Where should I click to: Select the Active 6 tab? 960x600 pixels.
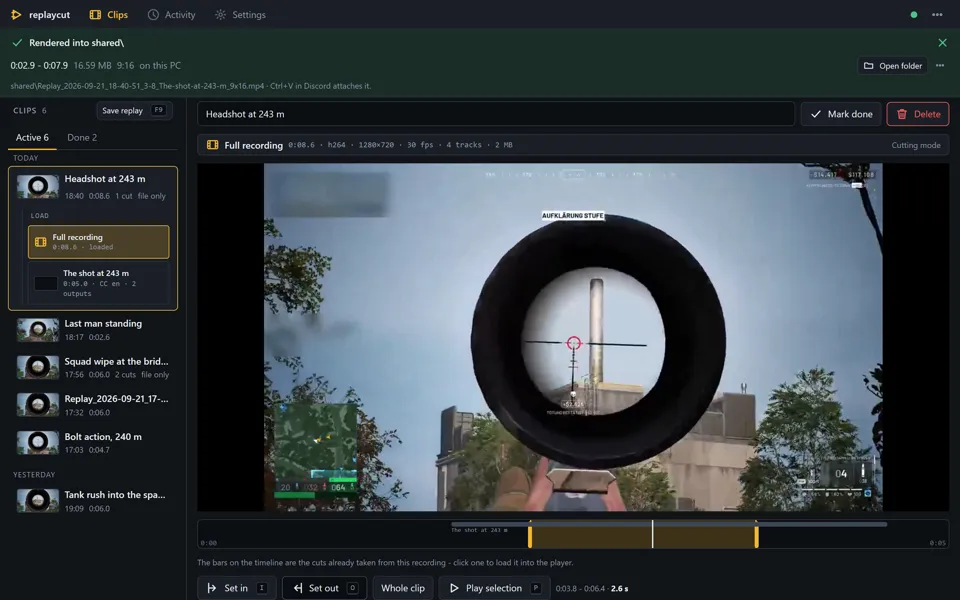[x=32, y=137]
